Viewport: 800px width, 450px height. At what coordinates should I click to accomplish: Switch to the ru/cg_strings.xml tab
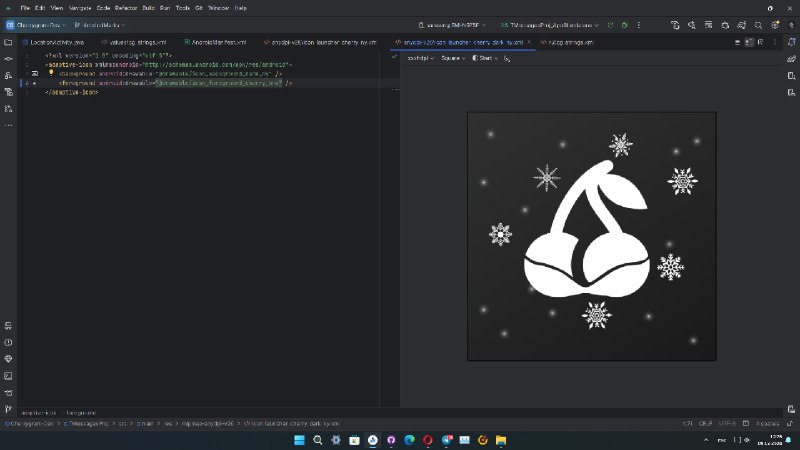point(567,42)
